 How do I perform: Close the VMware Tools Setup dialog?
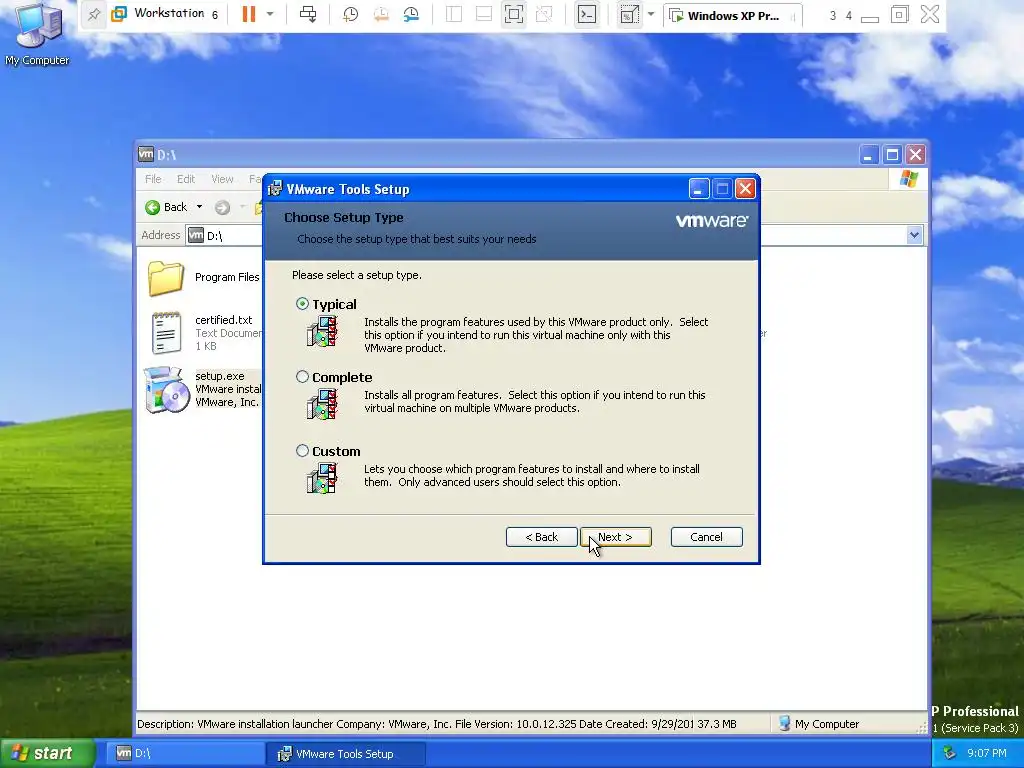[745, 189]
